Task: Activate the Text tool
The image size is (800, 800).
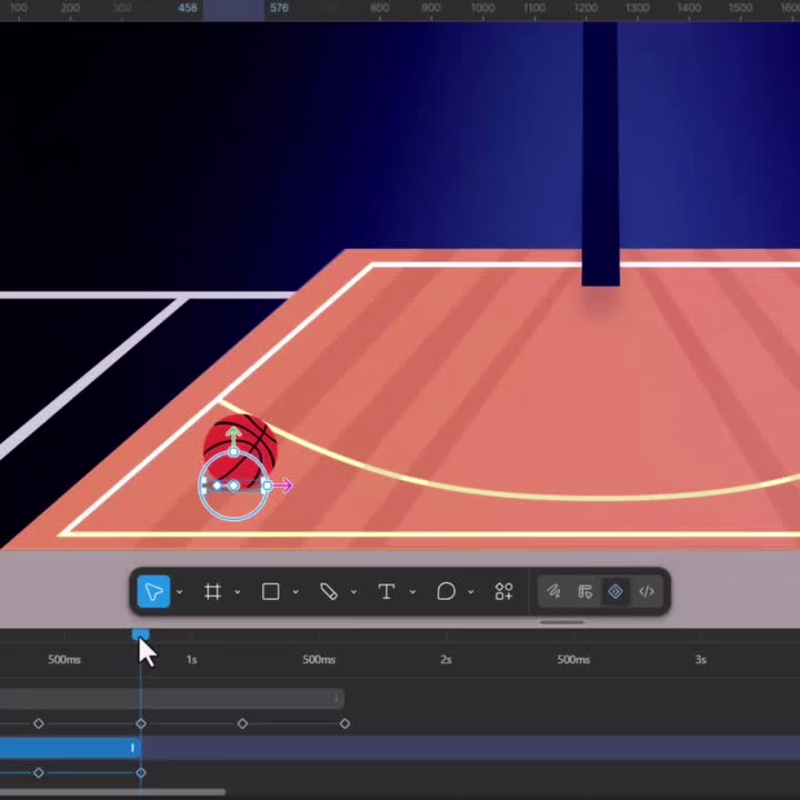Action: (387, 592)
